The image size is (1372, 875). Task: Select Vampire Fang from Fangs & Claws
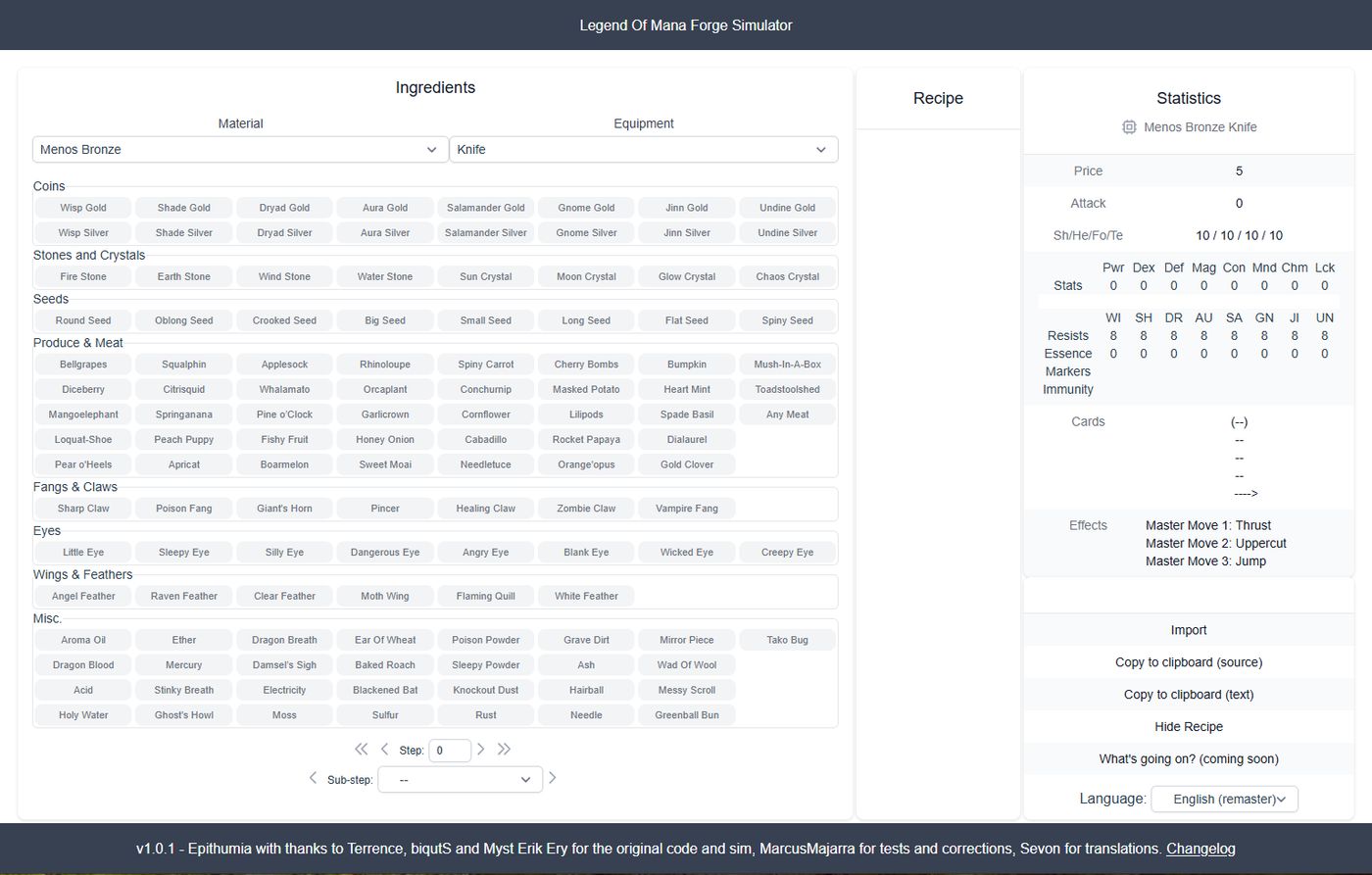point(687,508)
